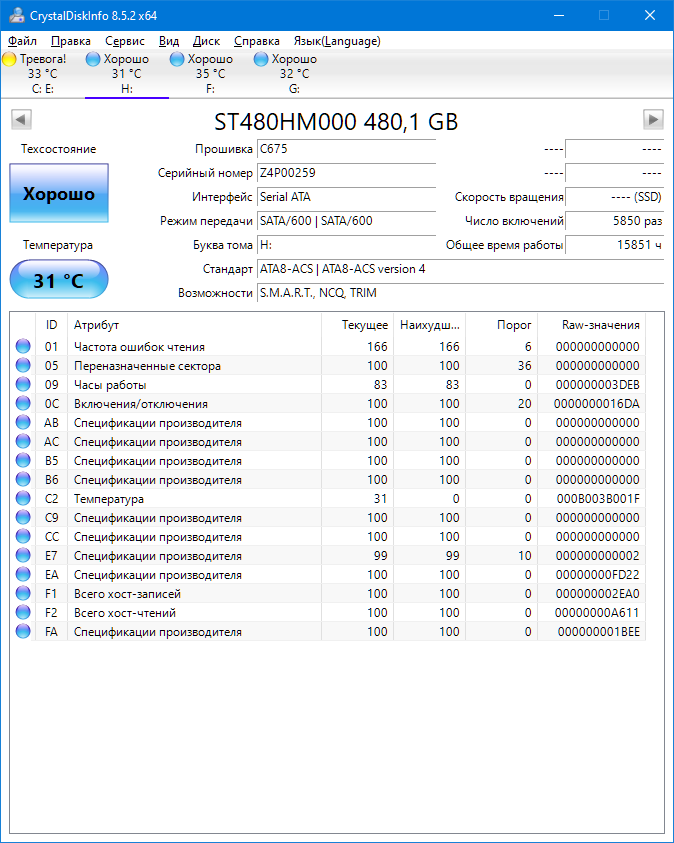
Task: Click status orb of attribute B6 row
Action: pyautogui.click(x=23, y=480)
